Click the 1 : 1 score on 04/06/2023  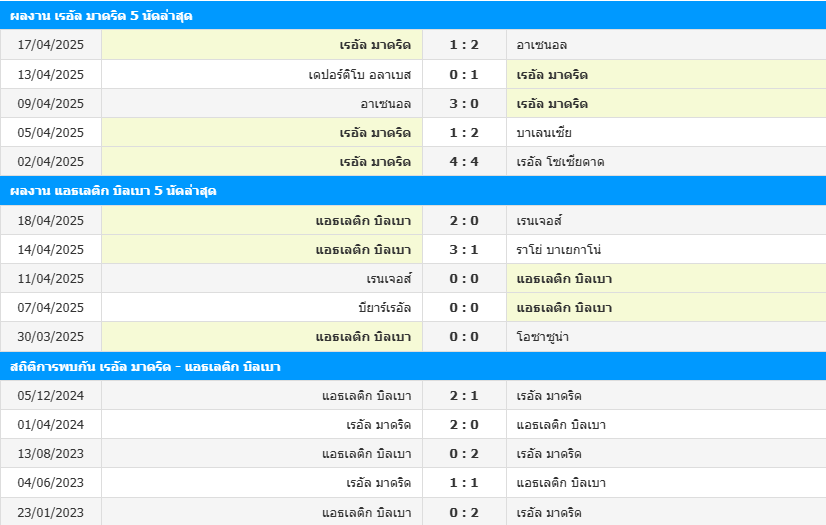coord(464,482)
